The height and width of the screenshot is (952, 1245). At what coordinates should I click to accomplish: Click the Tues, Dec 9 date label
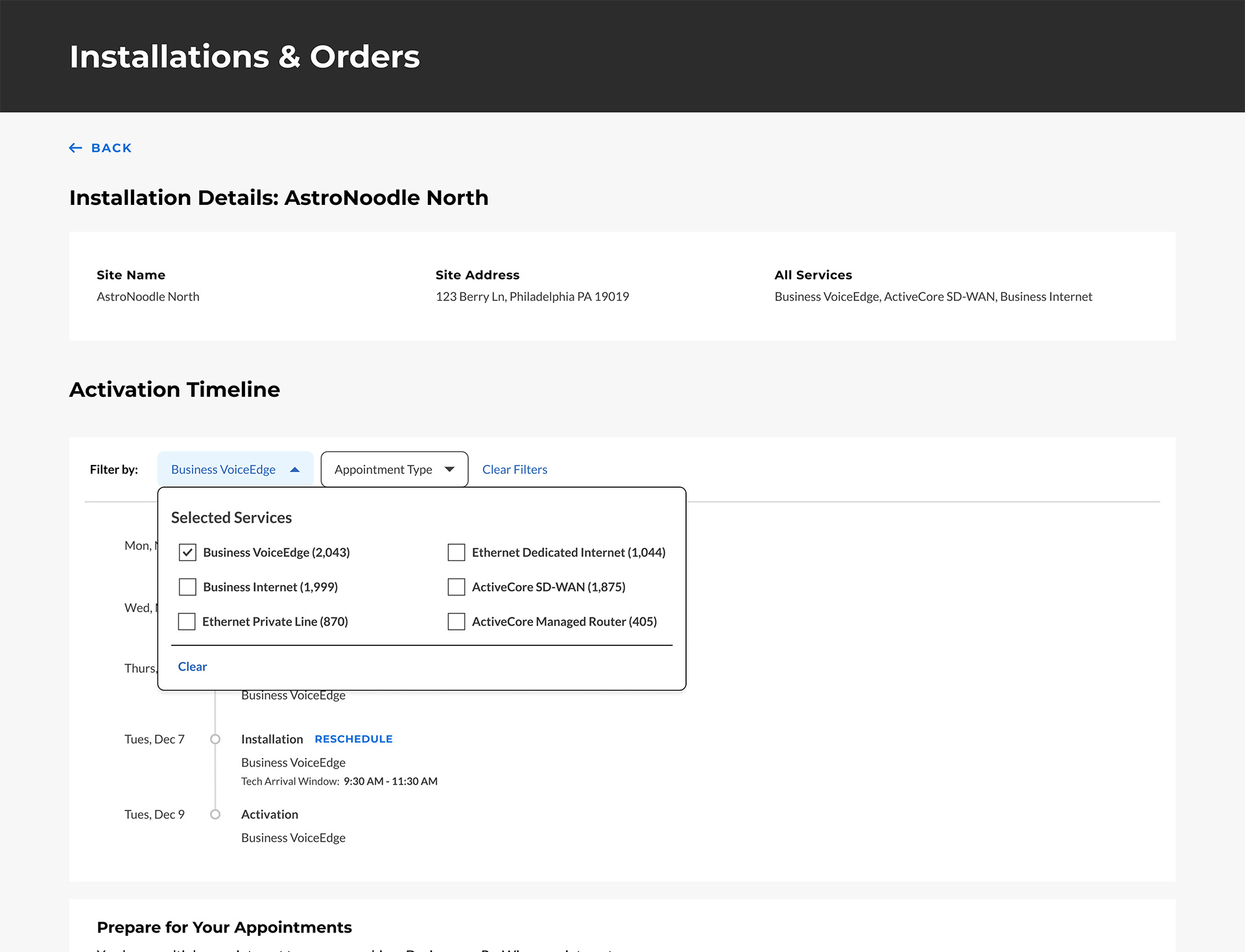154,815
